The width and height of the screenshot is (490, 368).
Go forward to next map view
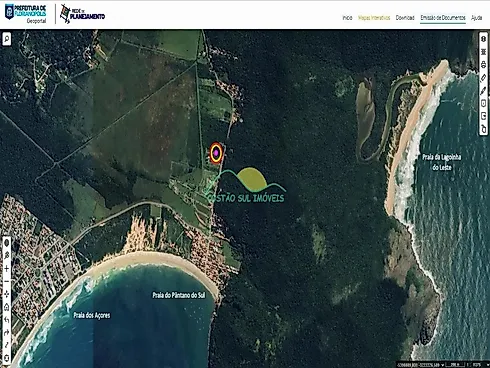click(6, 332)
